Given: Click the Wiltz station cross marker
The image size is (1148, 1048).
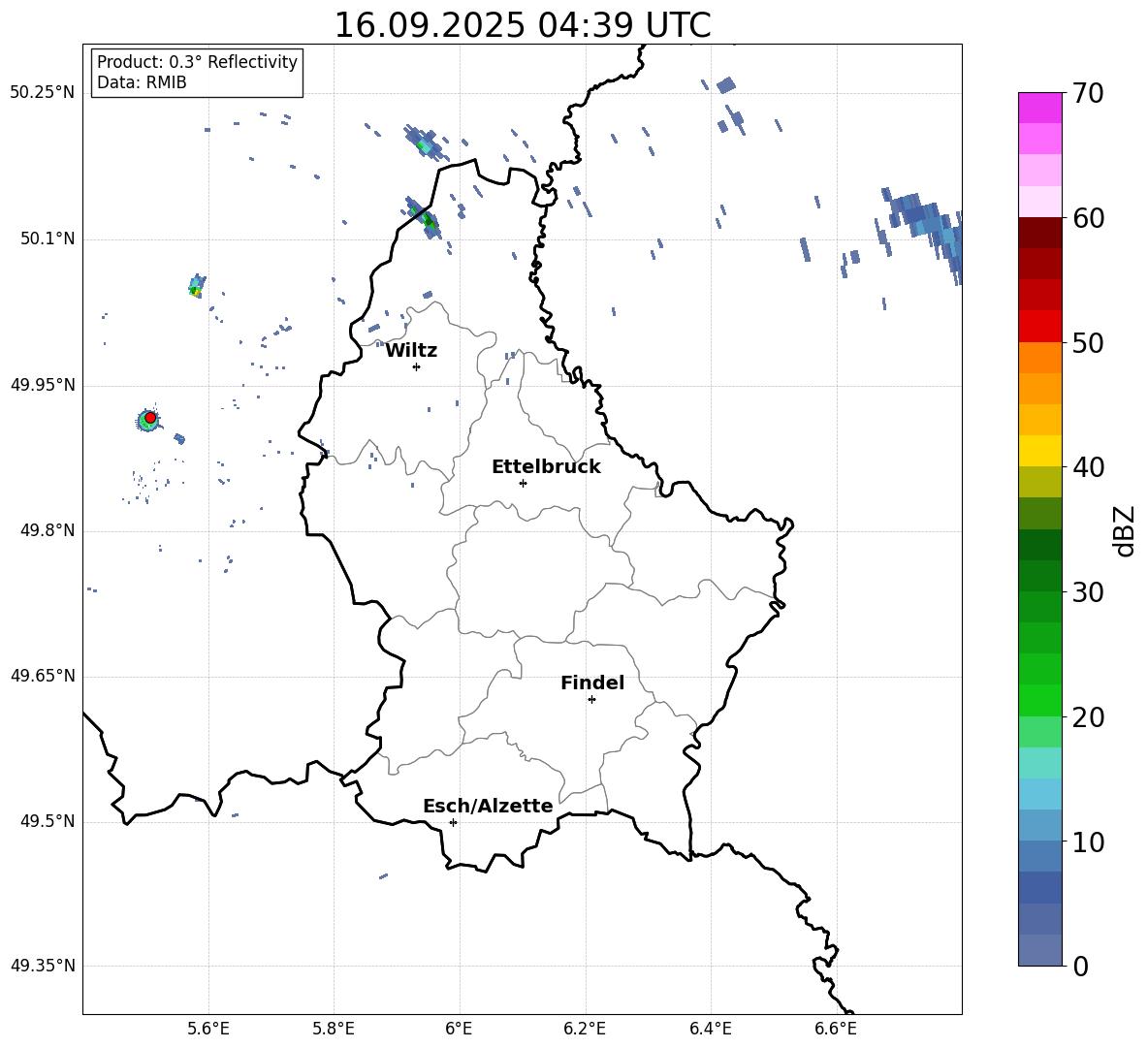Looking at the screenshot, I should (x=417, y=366).
